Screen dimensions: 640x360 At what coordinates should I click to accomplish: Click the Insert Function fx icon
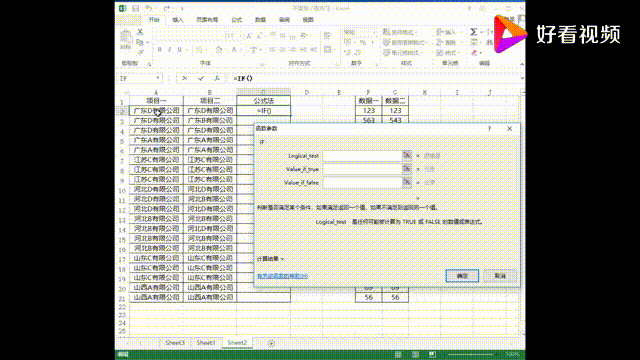tap(217, 78)
